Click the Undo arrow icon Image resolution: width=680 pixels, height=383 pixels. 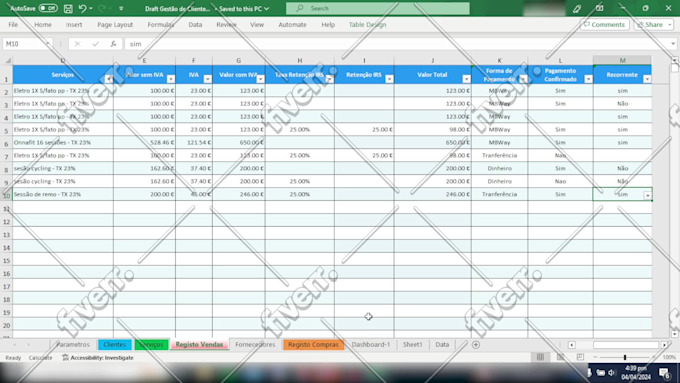point(82,8)
